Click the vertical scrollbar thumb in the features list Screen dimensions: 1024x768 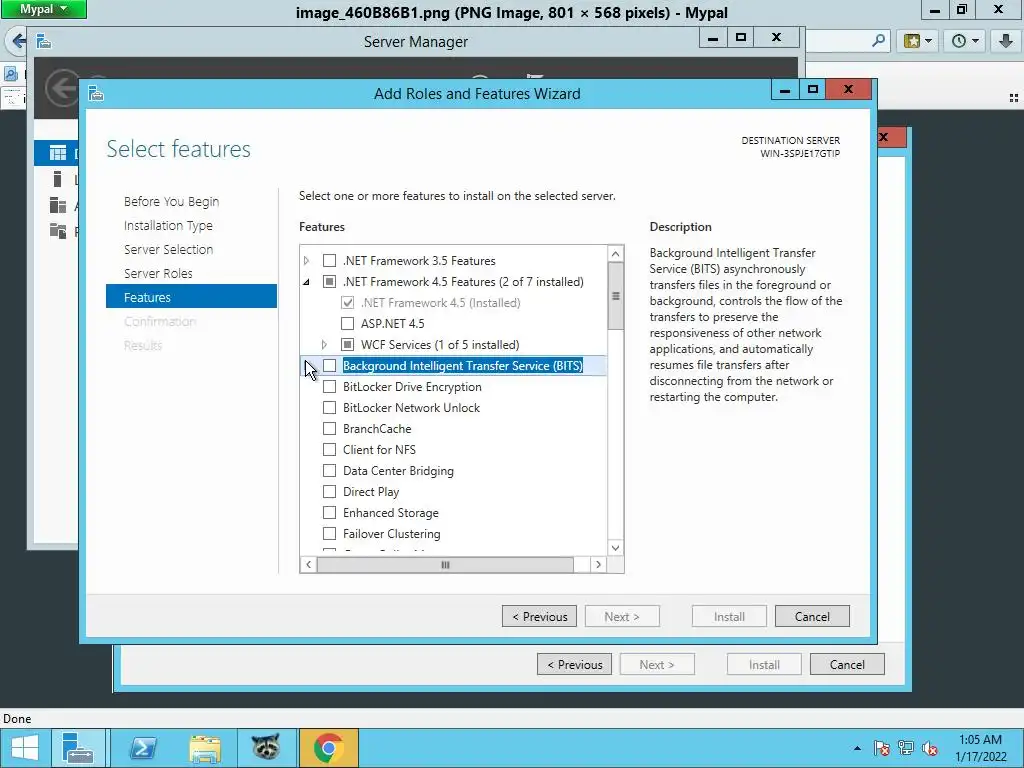615,296
